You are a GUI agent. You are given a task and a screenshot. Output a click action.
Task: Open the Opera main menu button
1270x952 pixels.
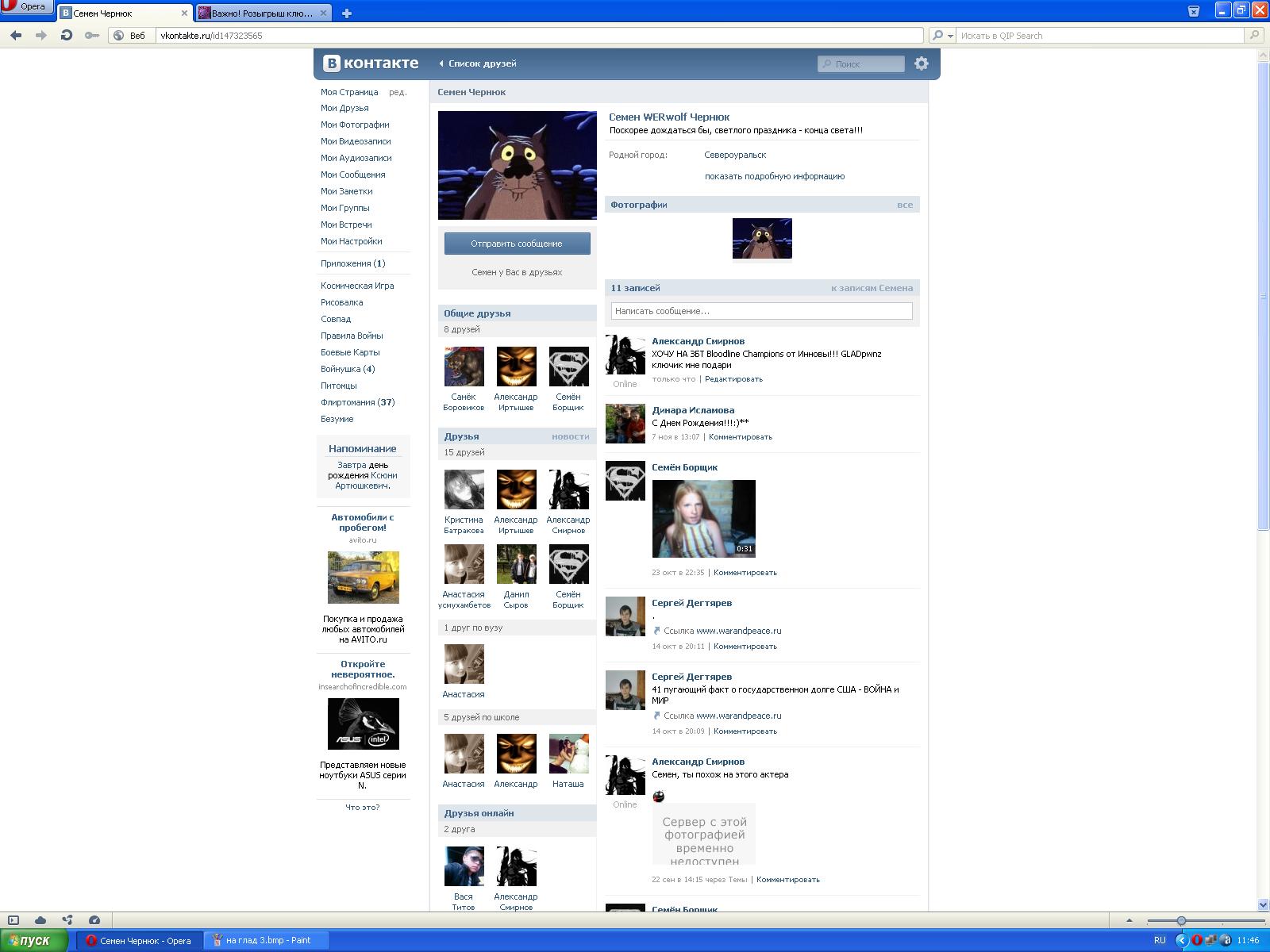25,7
